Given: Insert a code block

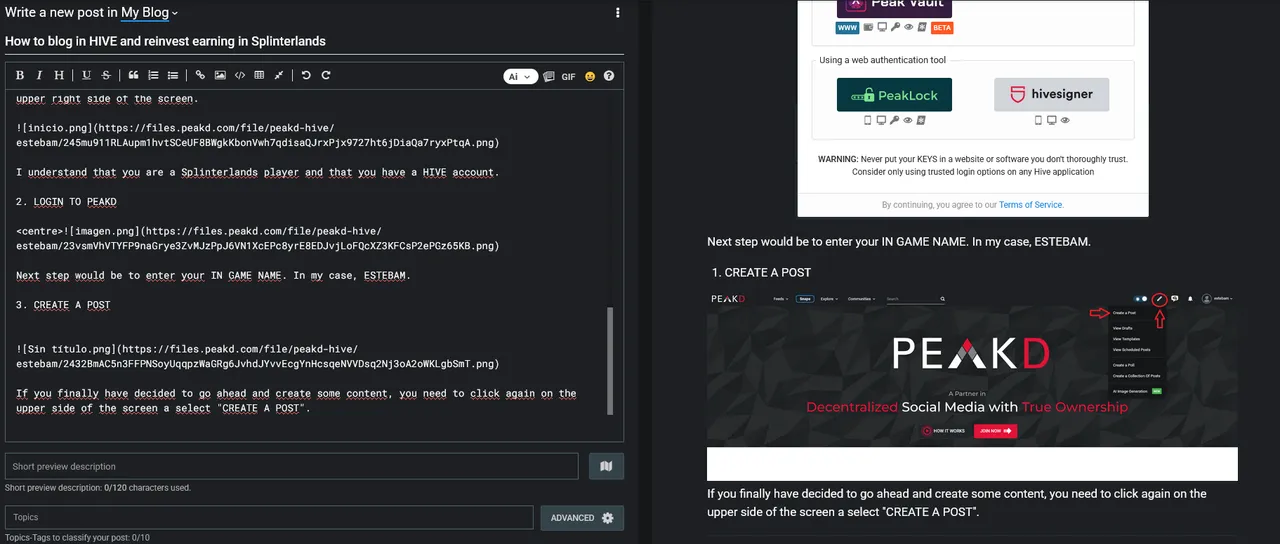Looking at the screenshot, I should click(x=240, y=76).
